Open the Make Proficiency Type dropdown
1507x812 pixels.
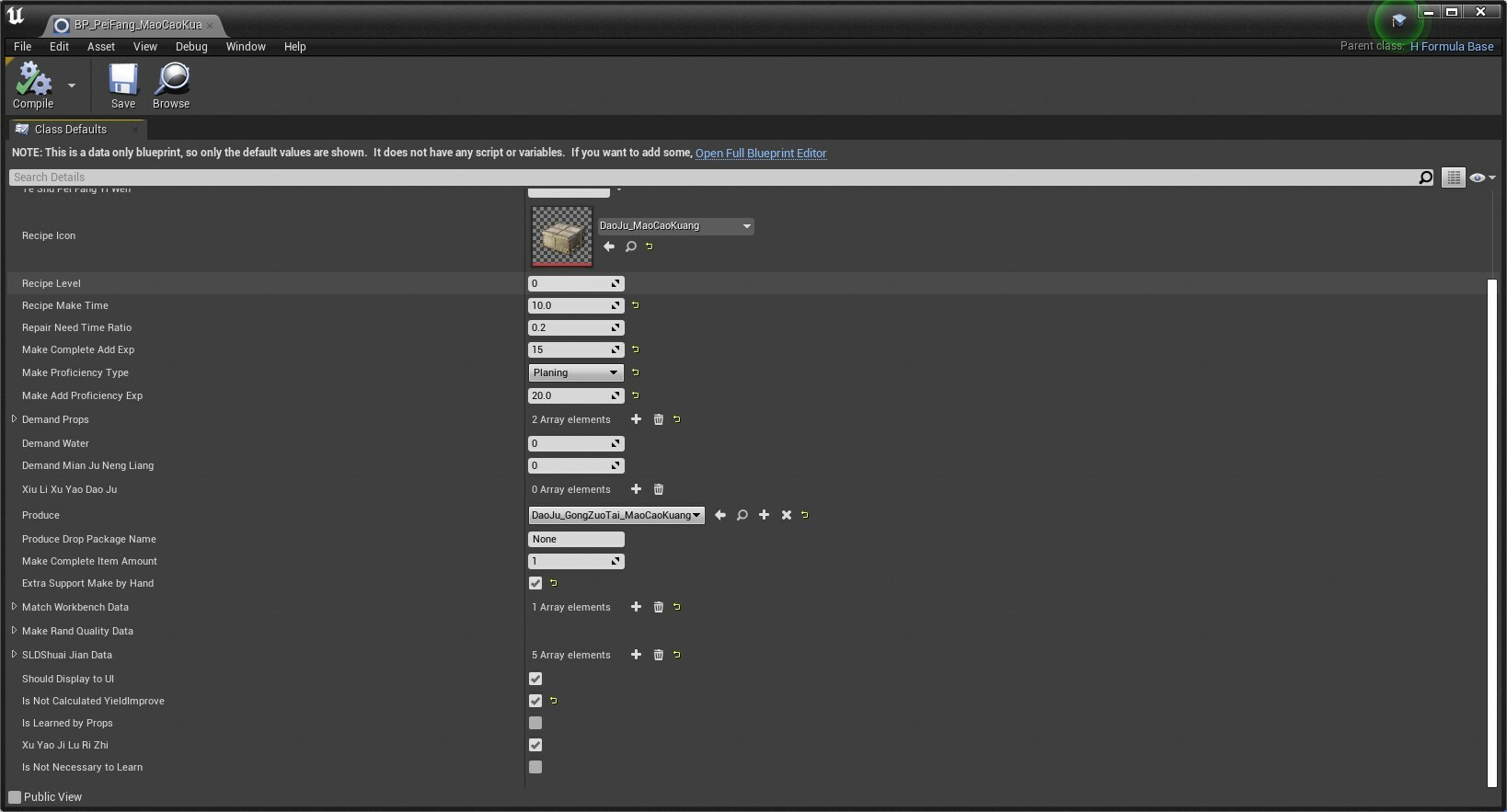[576, 372]
